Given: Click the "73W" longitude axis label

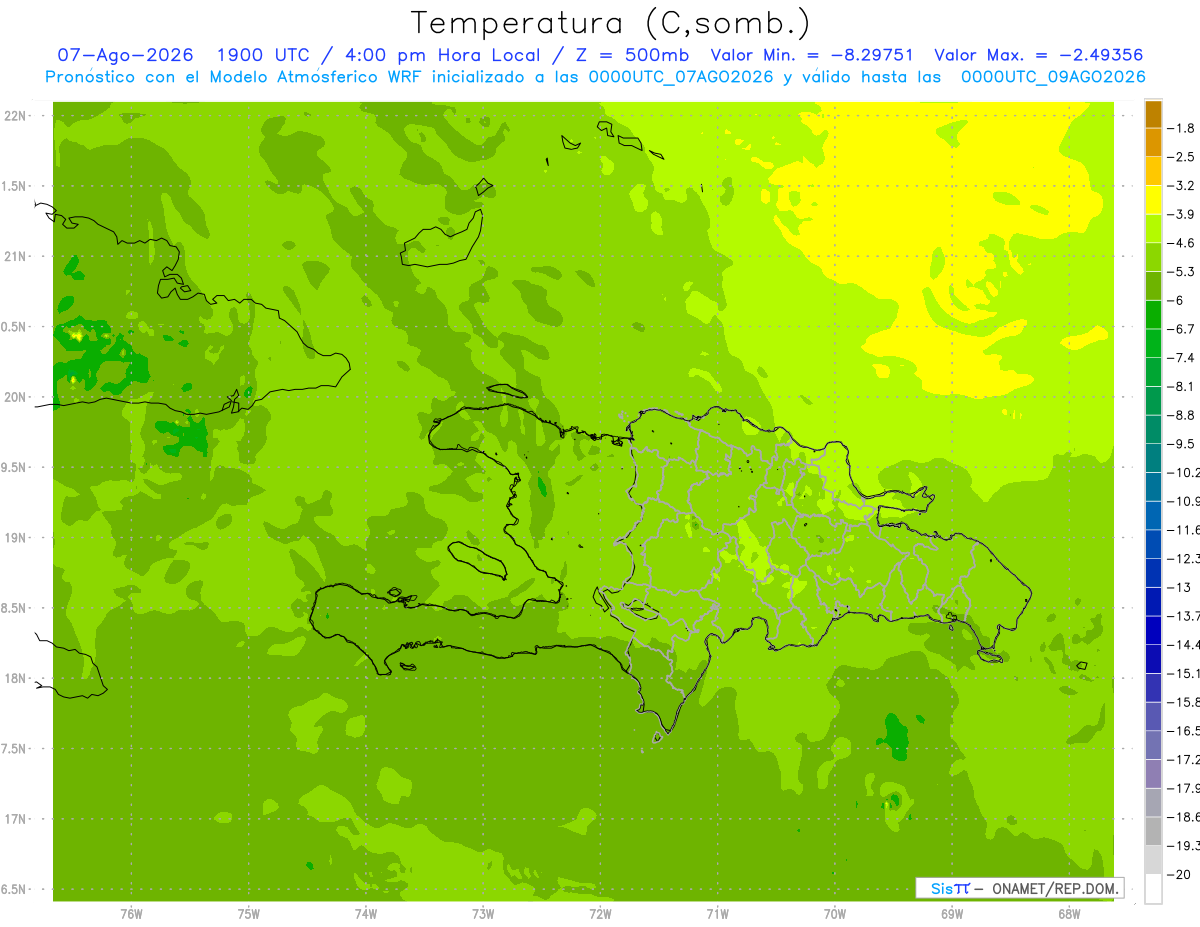Looking at the screenshot, I should 483,914.
